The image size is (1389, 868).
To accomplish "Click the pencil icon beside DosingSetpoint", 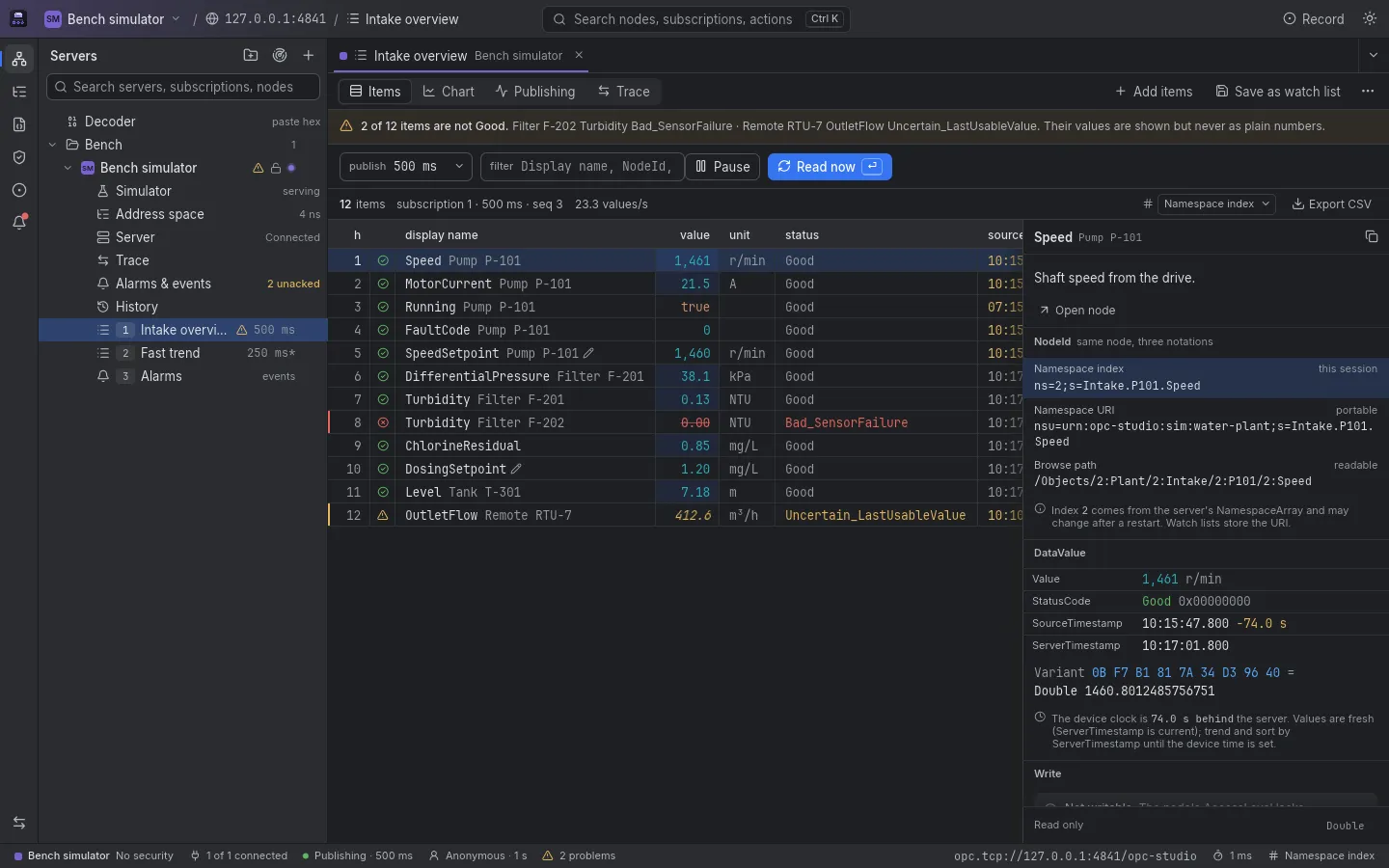I will [x=516, y=469].
